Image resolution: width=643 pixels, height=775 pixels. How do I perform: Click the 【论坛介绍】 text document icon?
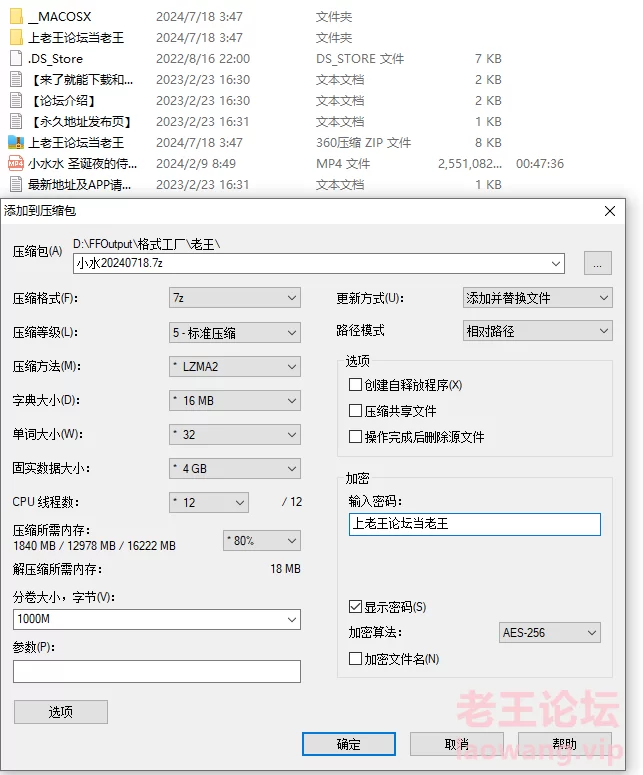coord(16,100)
